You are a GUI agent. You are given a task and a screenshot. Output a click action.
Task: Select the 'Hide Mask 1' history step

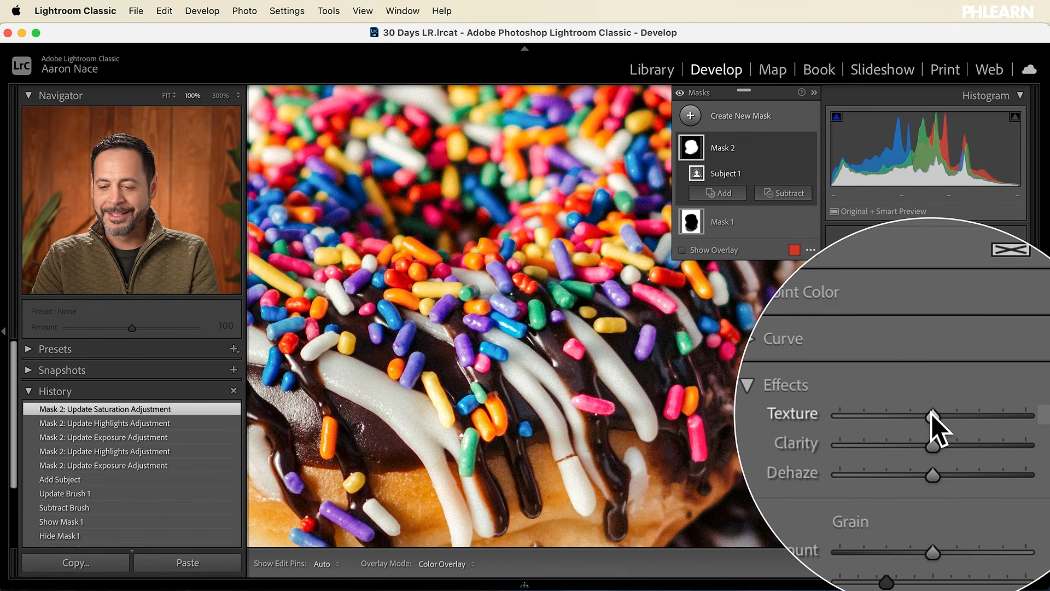pos(132,535)
